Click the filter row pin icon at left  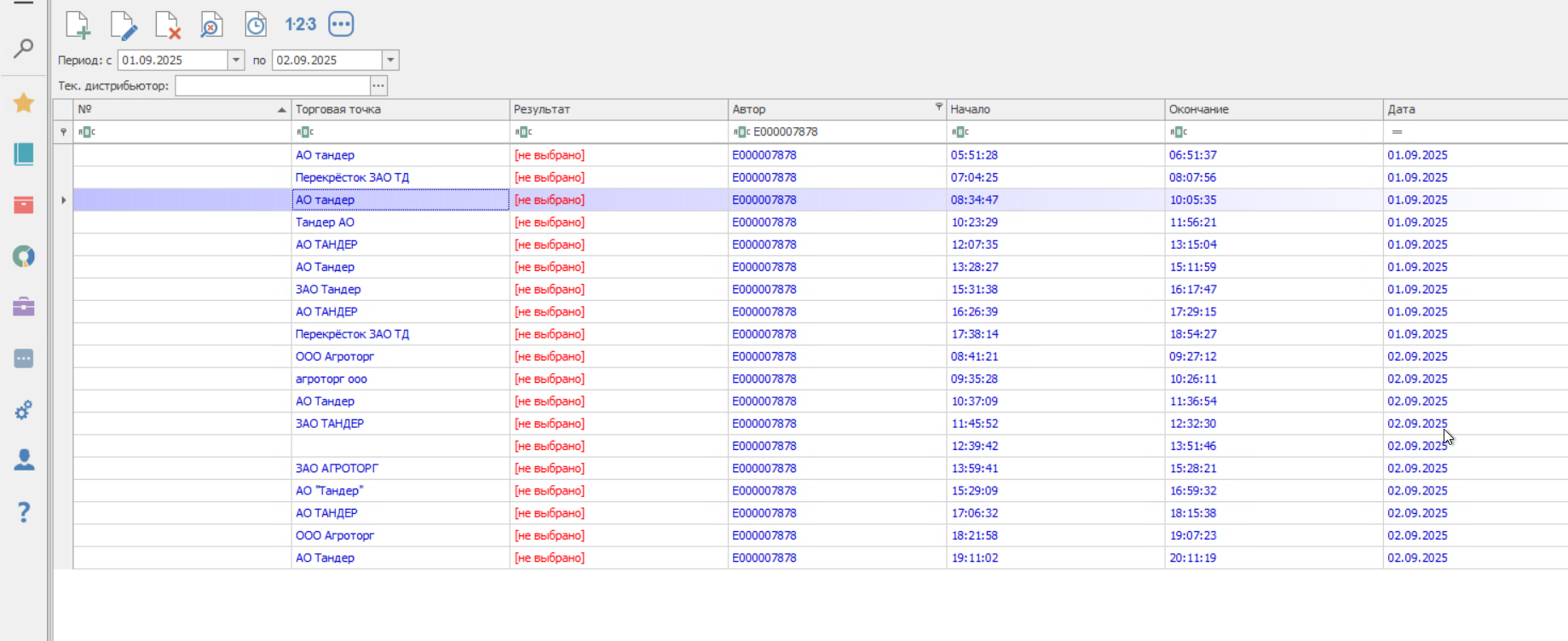coord(63,132)
